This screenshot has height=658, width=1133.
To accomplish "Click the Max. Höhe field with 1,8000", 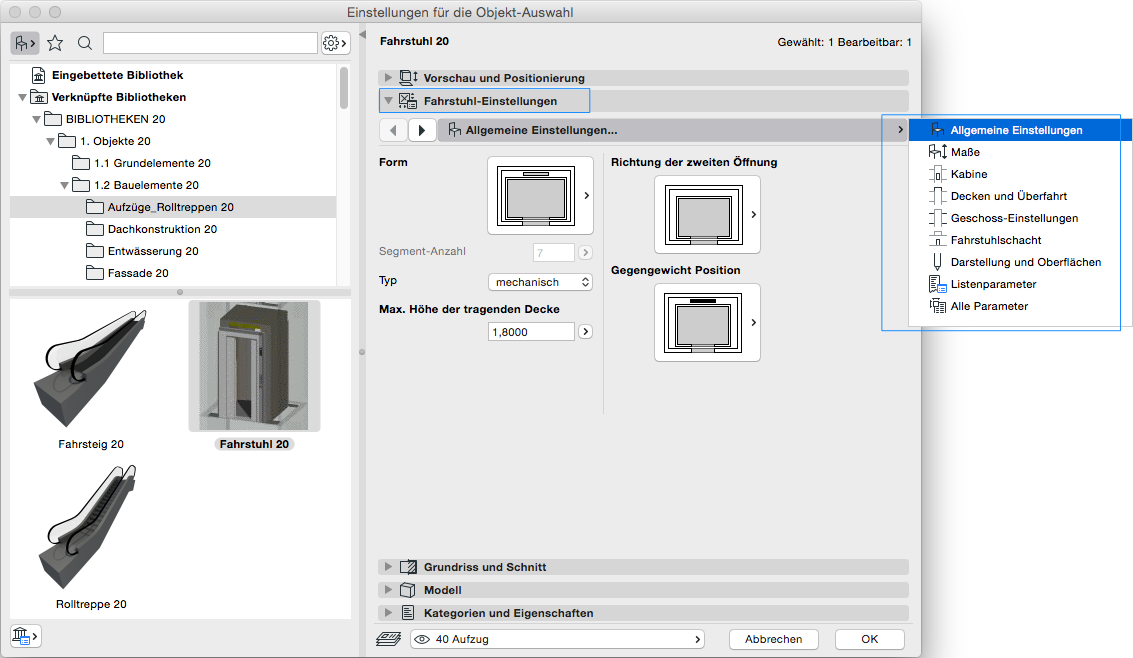I will click(531, 332).
